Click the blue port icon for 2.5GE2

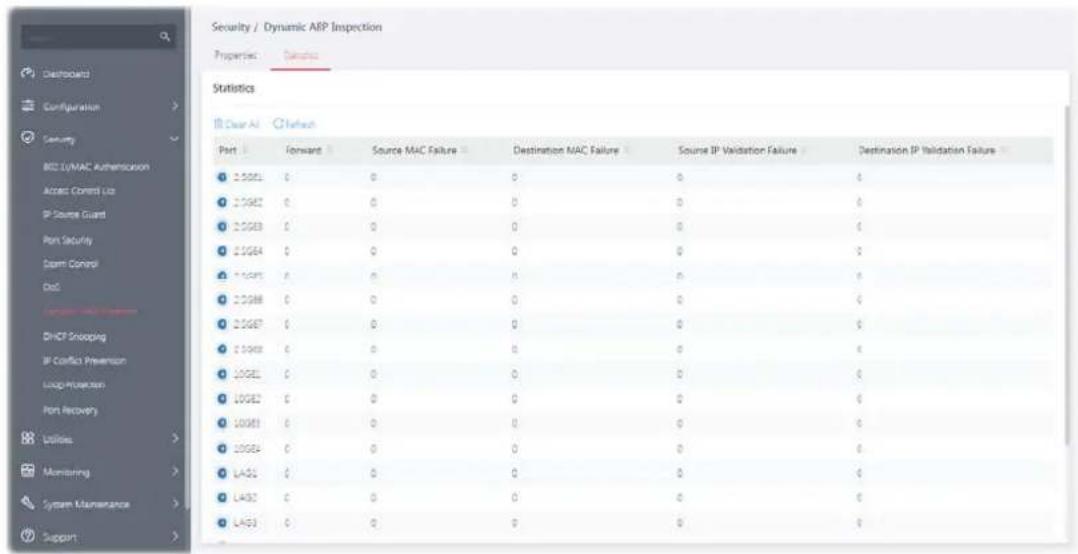point(221,201)
